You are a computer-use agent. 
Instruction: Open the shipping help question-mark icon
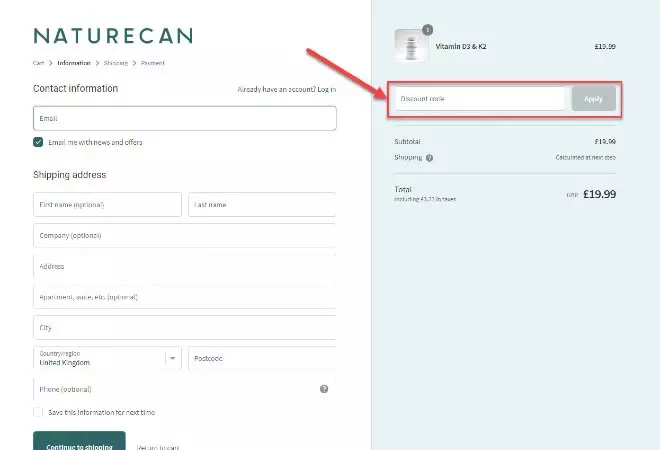(429, 158)
